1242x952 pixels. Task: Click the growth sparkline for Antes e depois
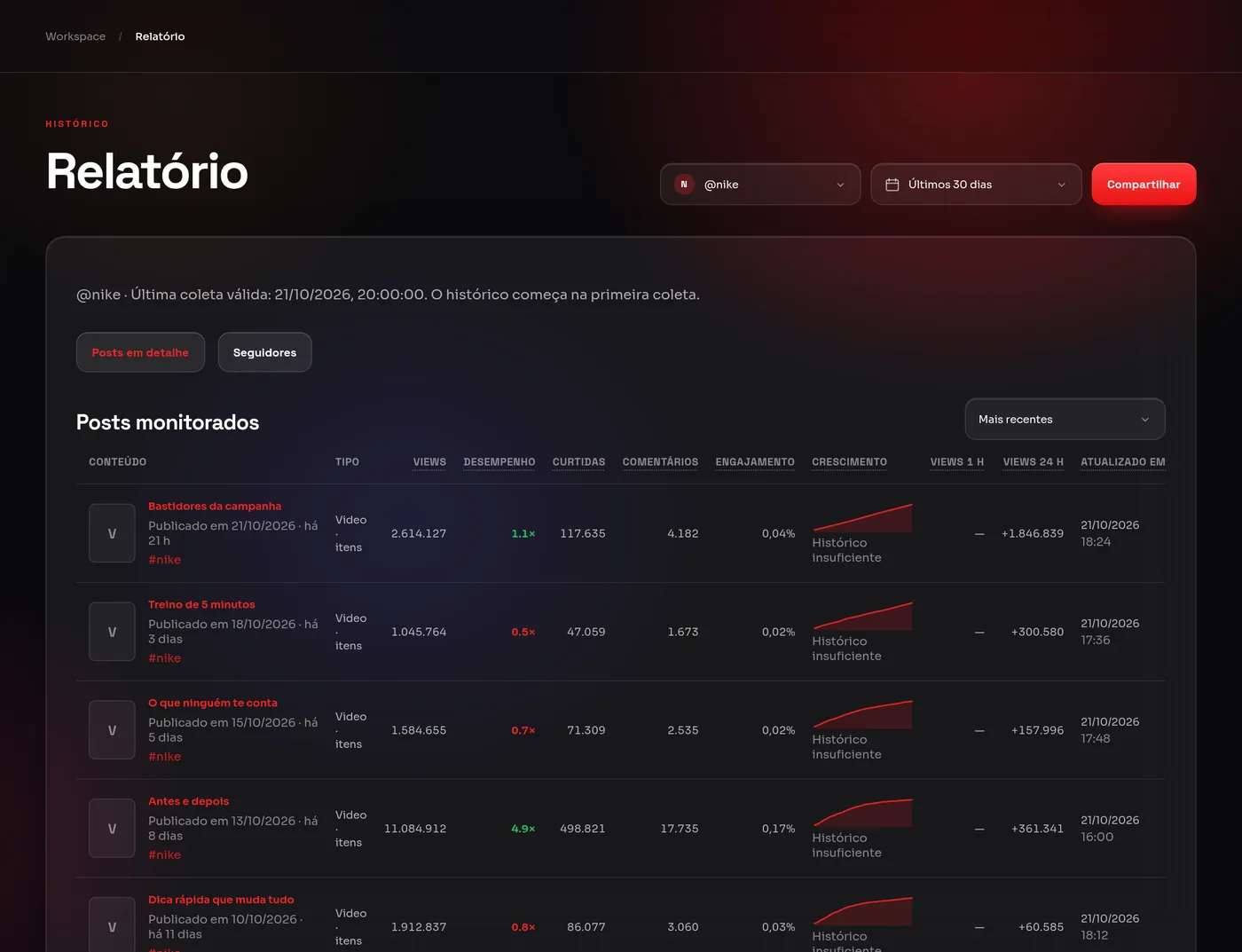862,814
